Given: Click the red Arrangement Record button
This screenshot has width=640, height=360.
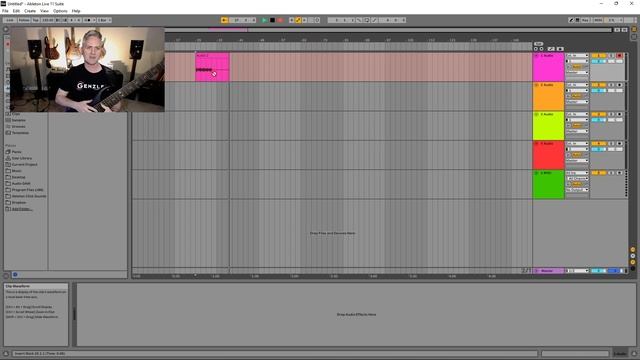Looking at the screenshot, I should [280, 20].
